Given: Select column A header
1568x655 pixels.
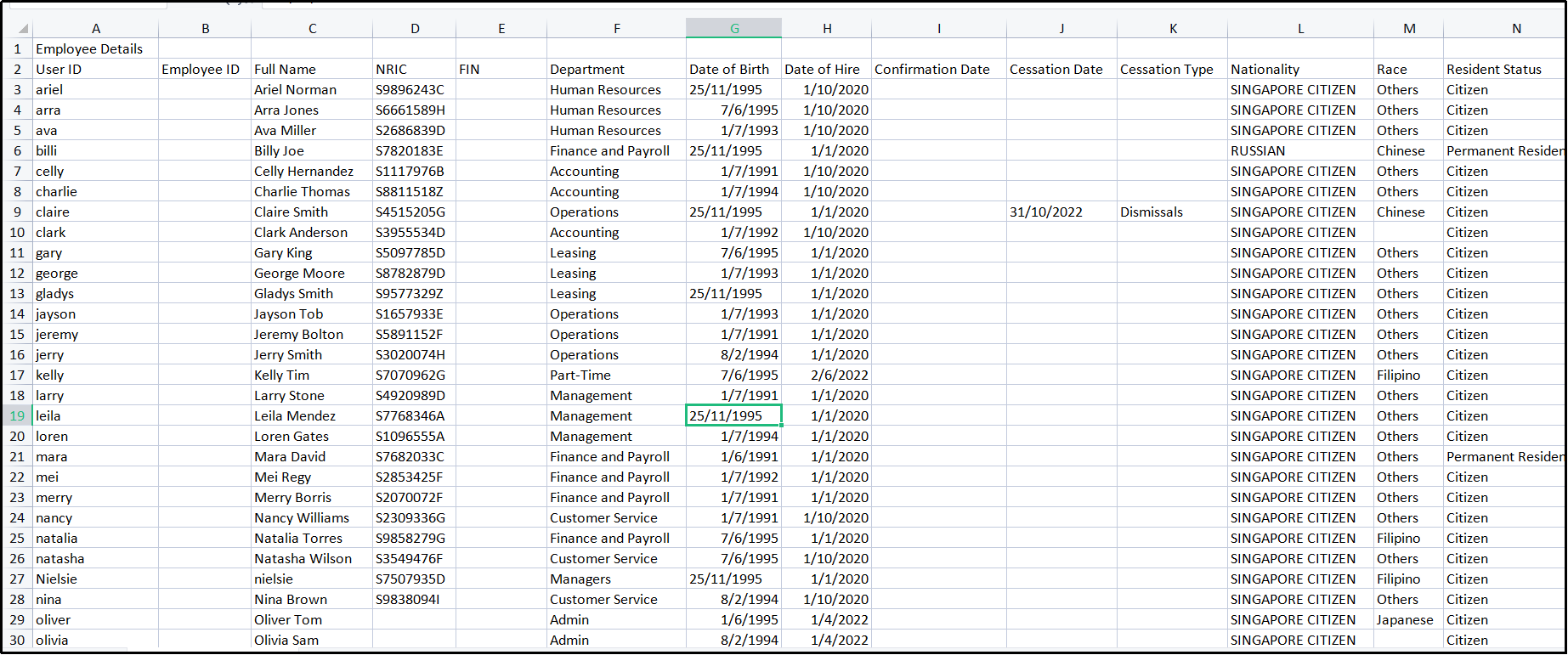Looking at the screenshot, I should [x=96, y=28].
